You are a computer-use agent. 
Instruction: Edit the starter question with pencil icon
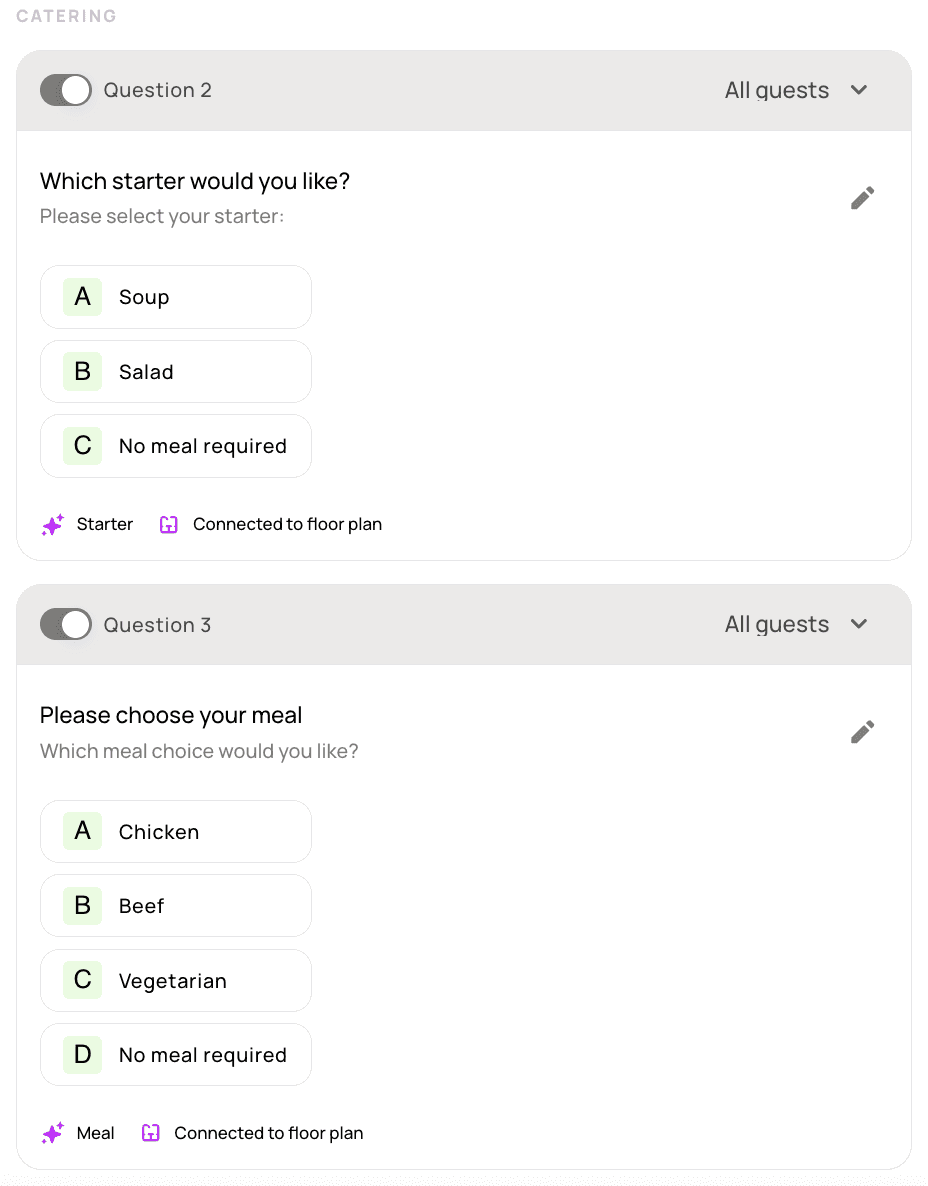862,198
